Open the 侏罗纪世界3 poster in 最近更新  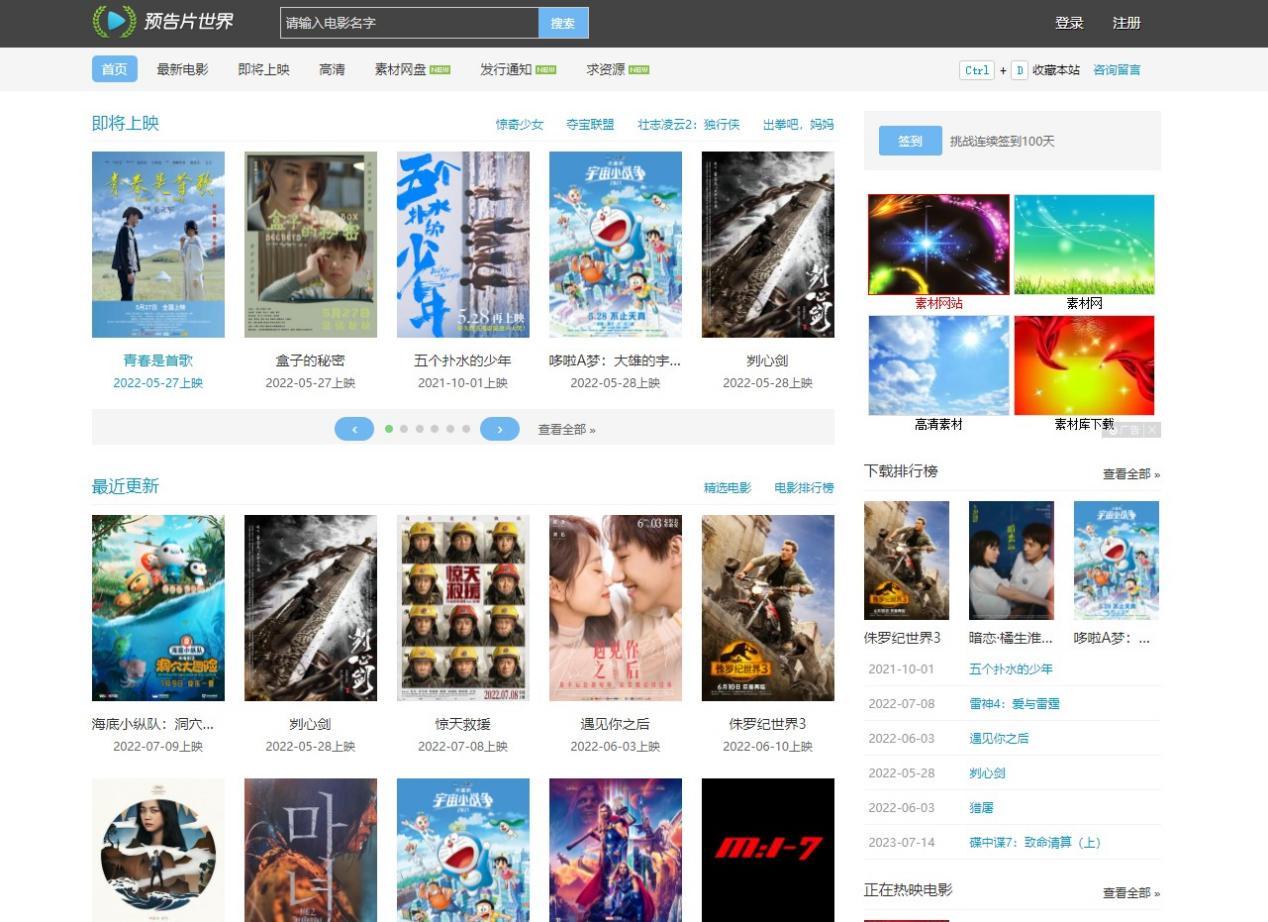coord(768,608)
